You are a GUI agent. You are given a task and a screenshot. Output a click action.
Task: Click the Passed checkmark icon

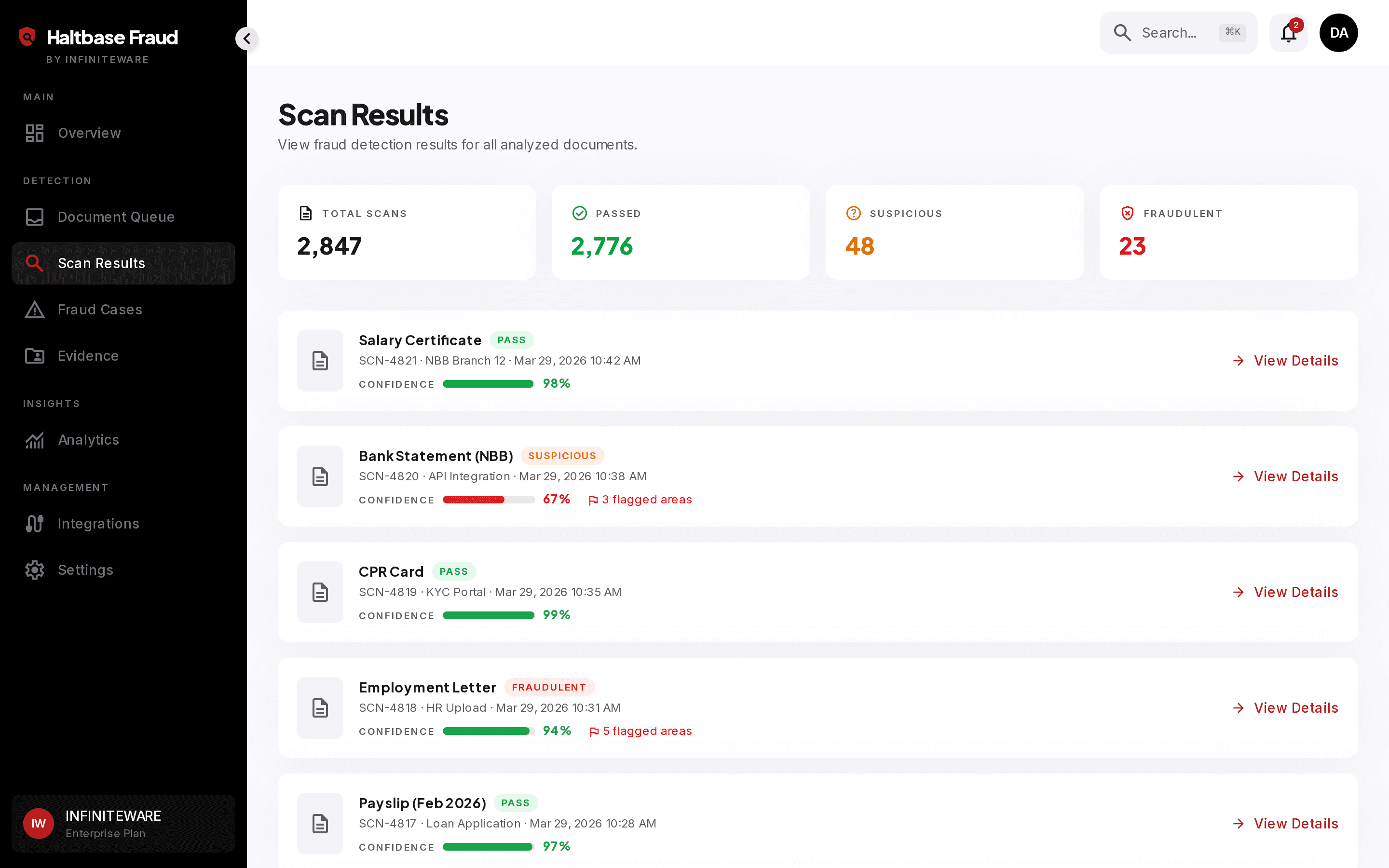tap(580, 214)
